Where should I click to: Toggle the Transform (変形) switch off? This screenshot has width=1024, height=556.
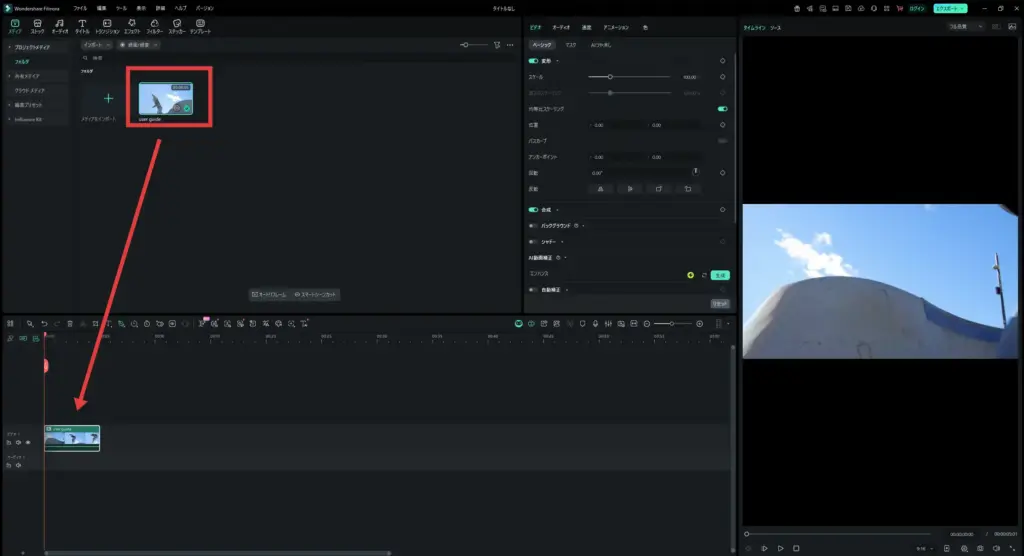533,61
